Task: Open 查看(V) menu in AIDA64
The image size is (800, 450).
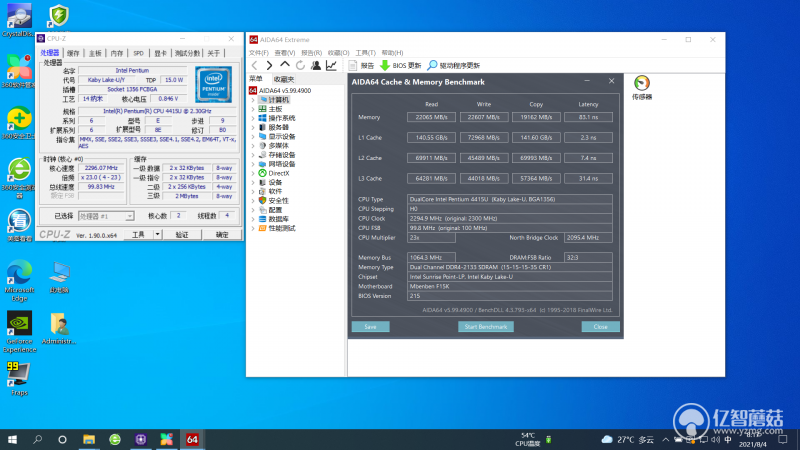Action: (285, 53)
